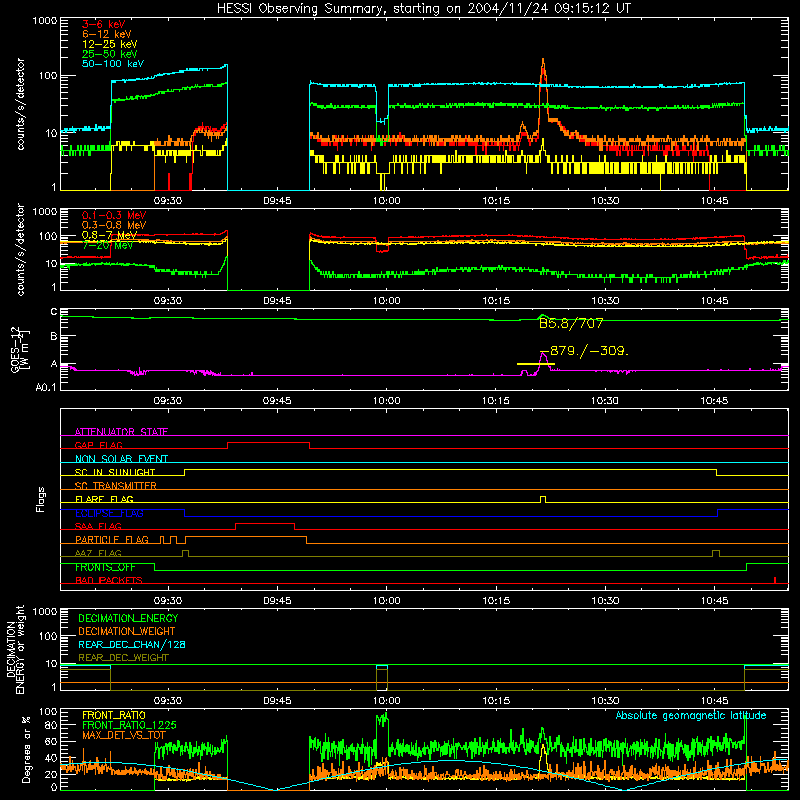Select the DECIMATION_ENERGY legend label
Image resolution: width=800 pixels, height=800 pixels.
tap(128, 618)
